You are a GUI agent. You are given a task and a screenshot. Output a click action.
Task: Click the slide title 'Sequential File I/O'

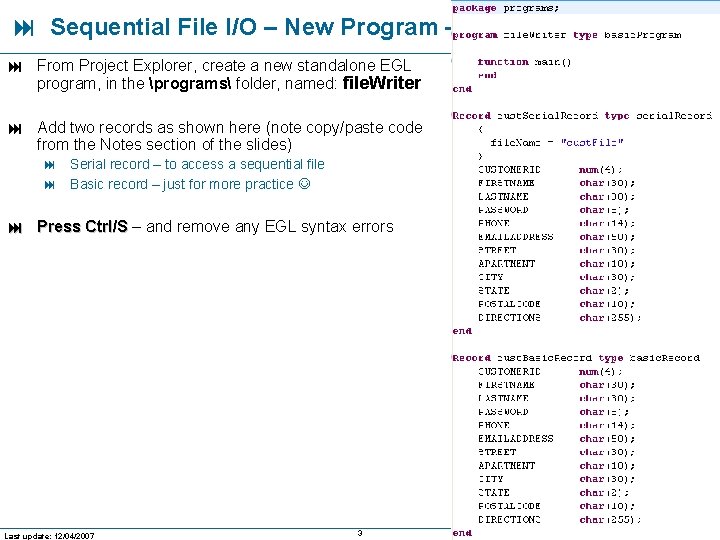(153, 27)
